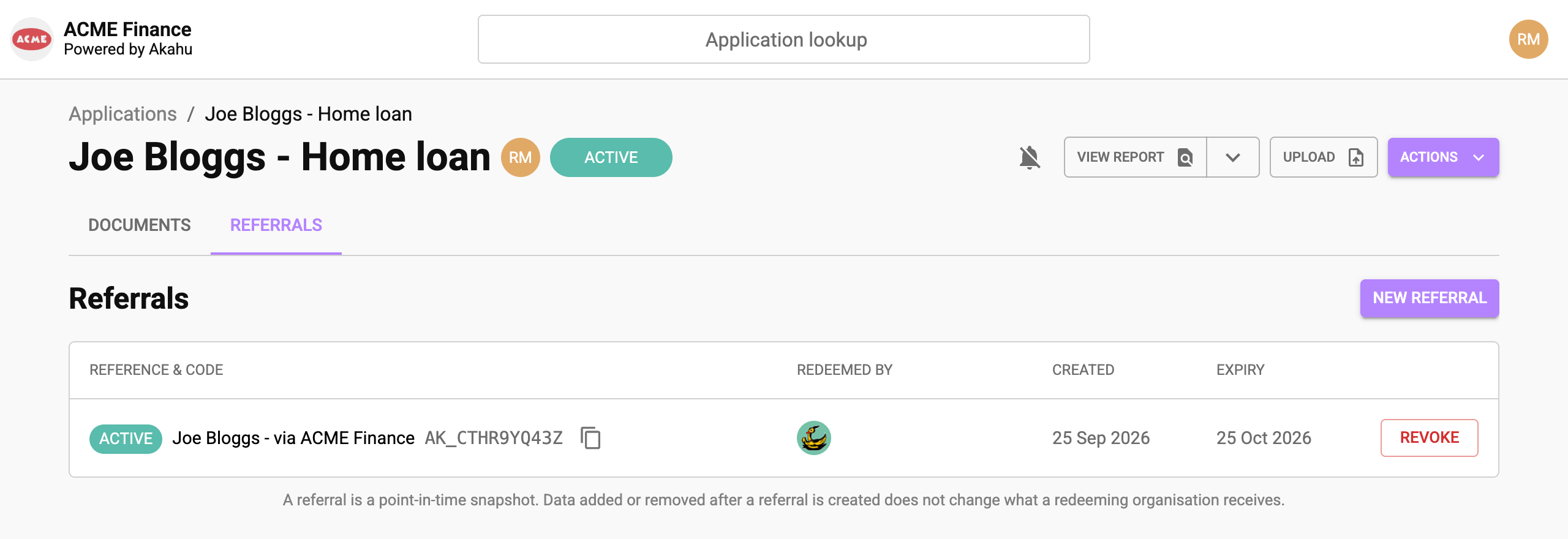Screen dimensions: 1568x539
Task: Copy referral code AK_CTHR9YQ43Z
Action: coord(590,438)
